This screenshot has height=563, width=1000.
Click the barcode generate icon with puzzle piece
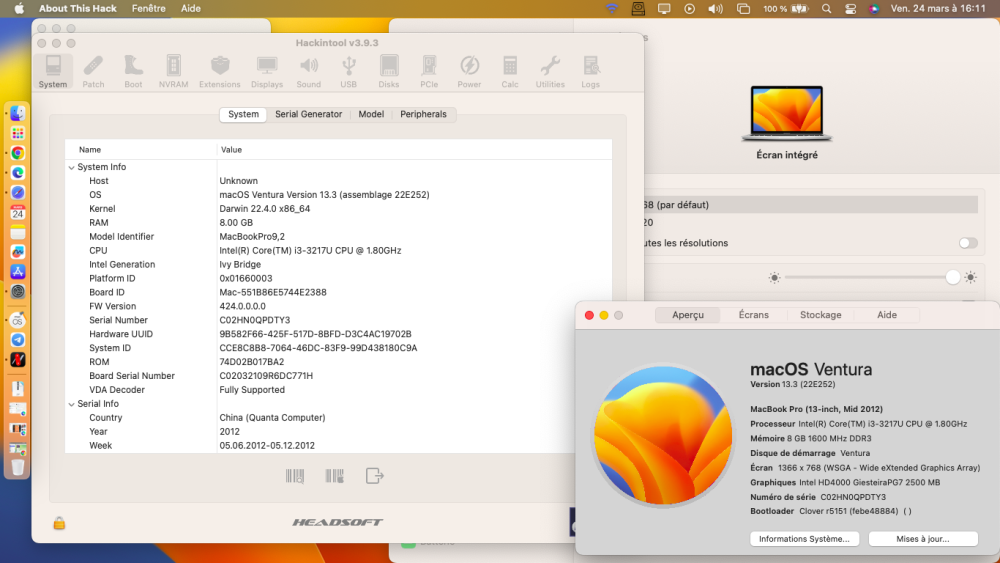coord(335,476)
